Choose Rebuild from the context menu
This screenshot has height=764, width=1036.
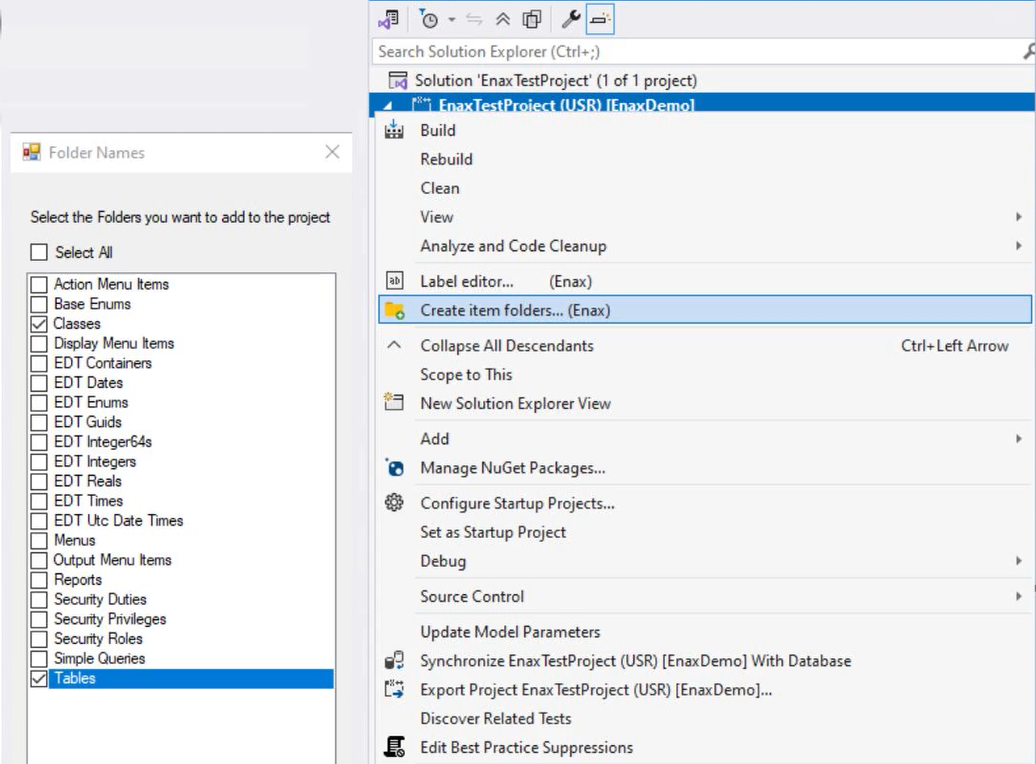(447, 159)
